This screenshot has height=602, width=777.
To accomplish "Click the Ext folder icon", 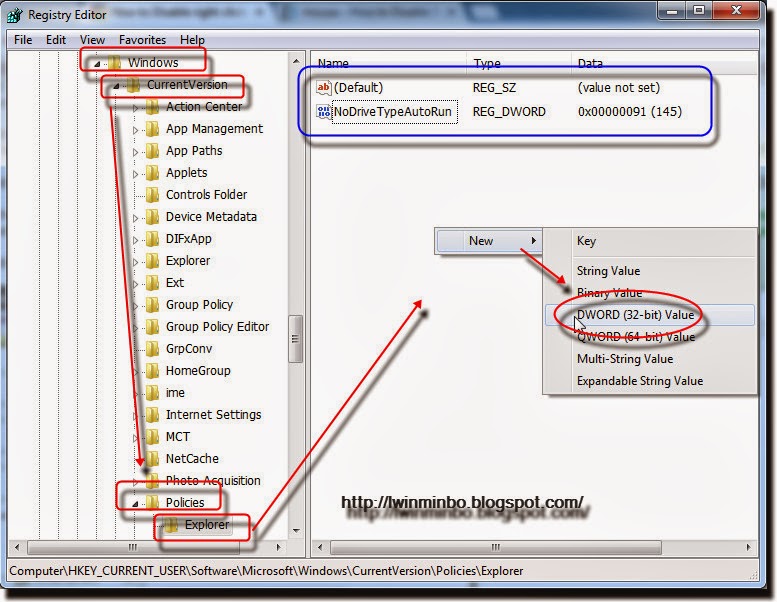I will click(152, 283).
